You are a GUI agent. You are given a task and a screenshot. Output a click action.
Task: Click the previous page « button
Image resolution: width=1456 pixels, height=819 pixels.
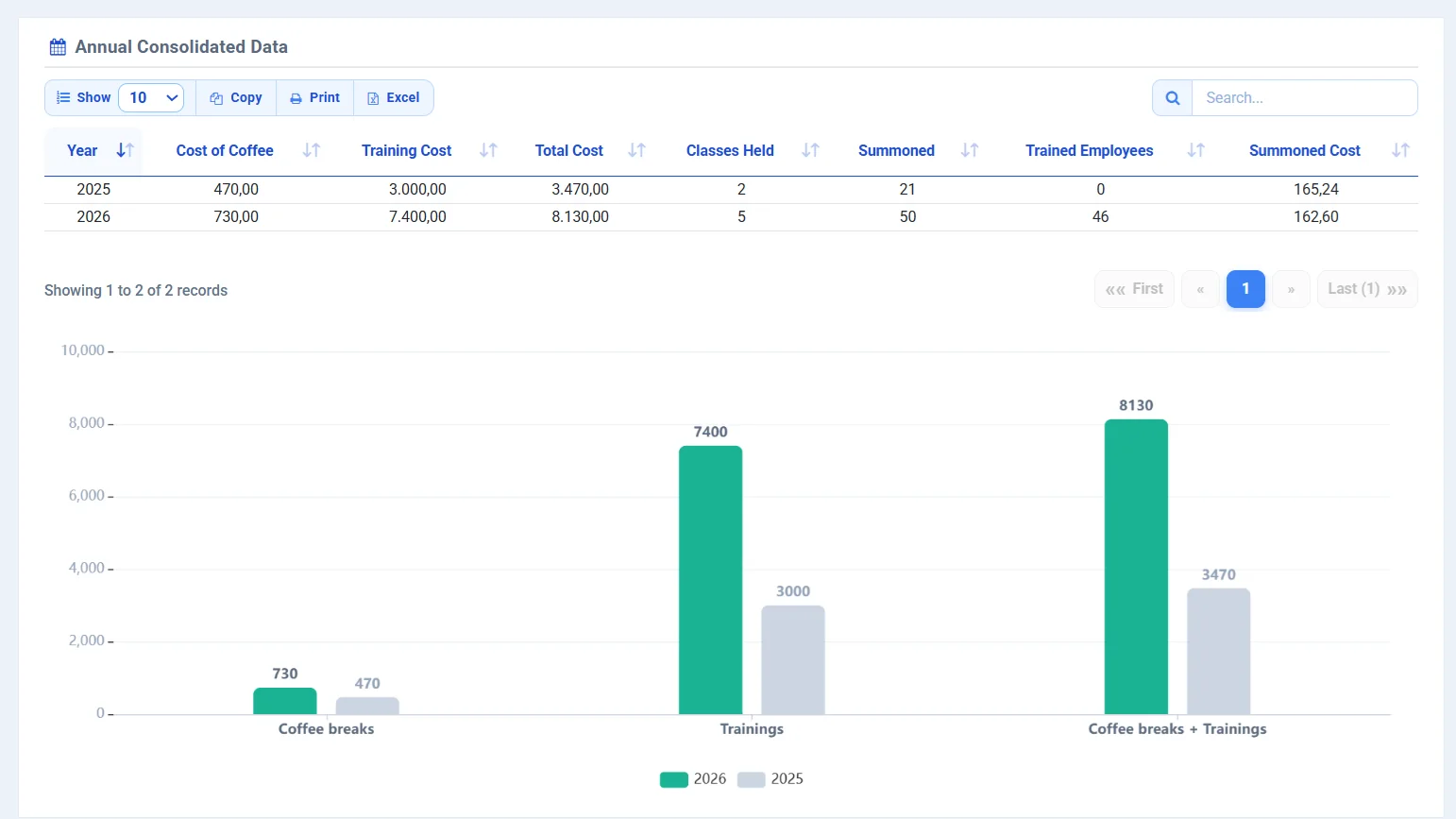click(1200, 289)
